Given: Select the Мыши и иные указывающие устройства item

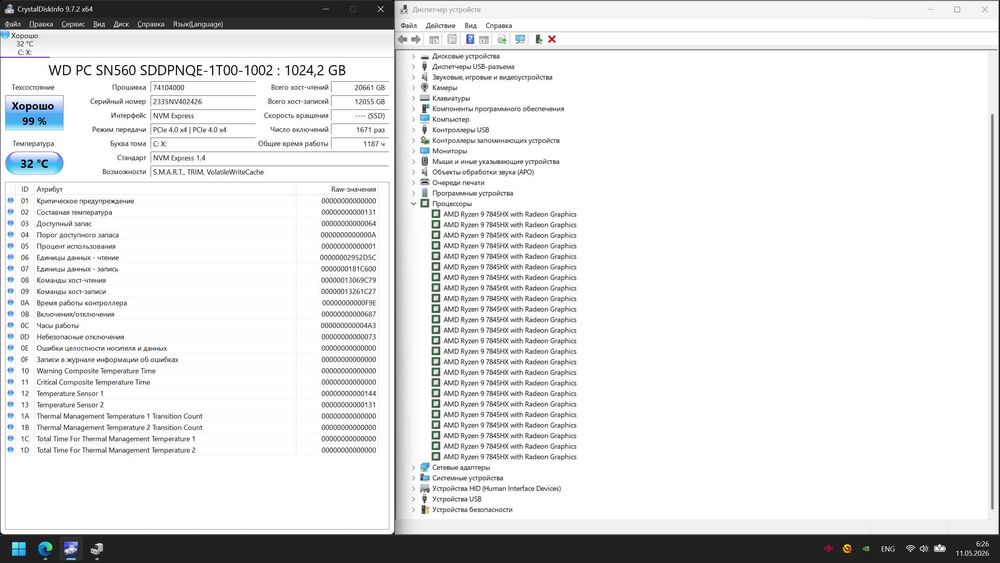Looking at the screenshot, I should pos(496,161).
